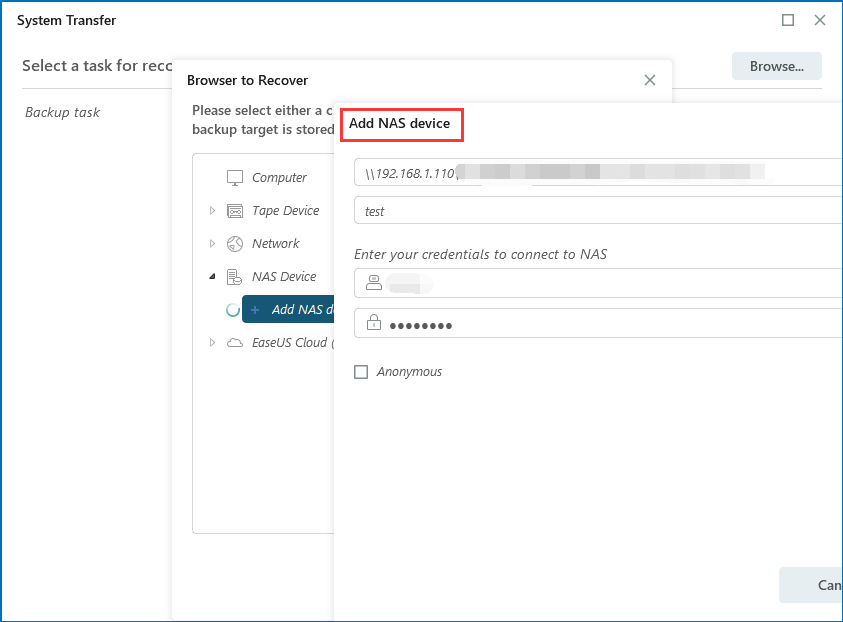Click the Network globe icon

pyautogui.click(x=235, y=244)
